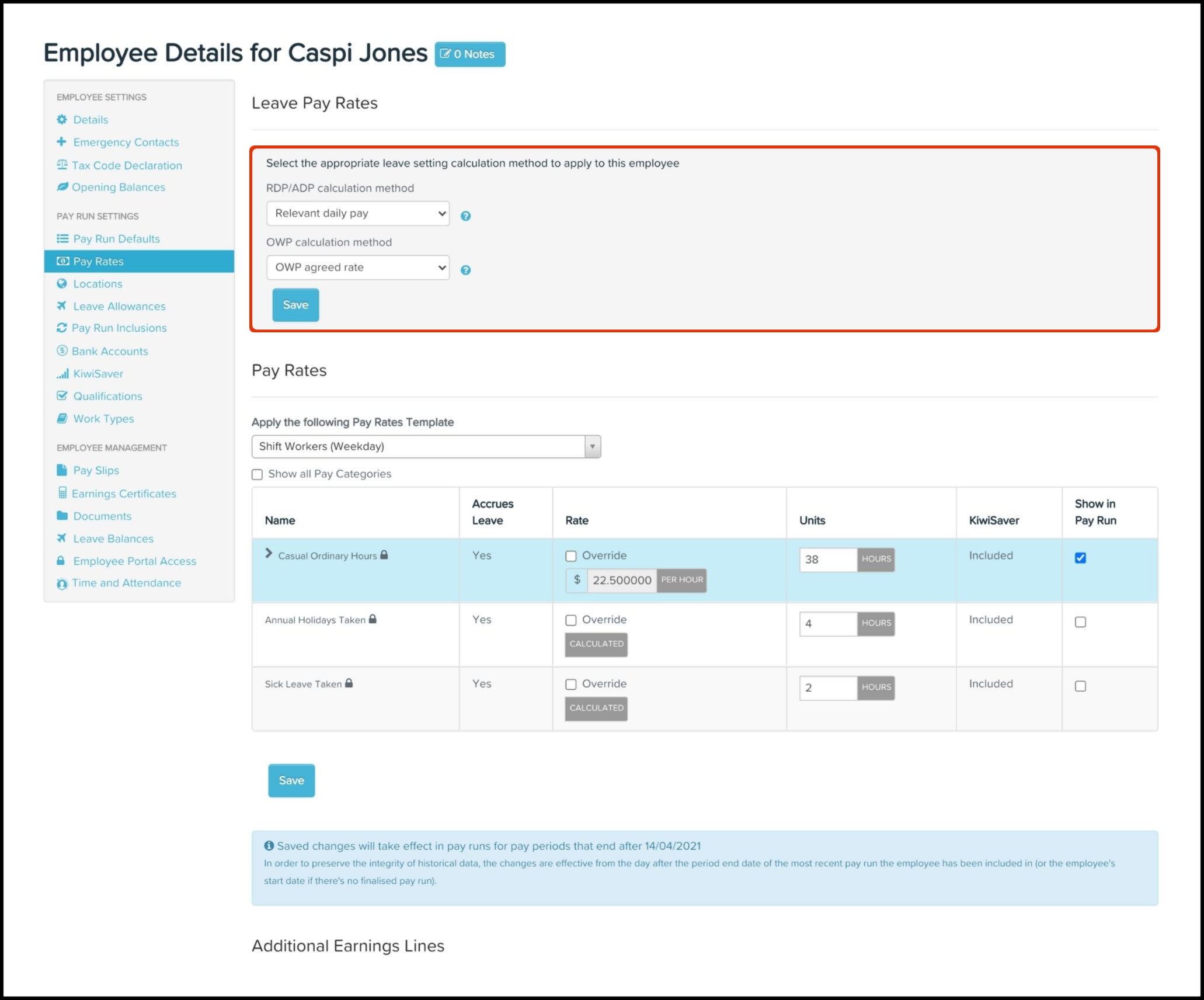This screenshot has height=1000, width=1204.
Task: Go to Bank Accounts in sidebar
Action: [x=110, y=352]
